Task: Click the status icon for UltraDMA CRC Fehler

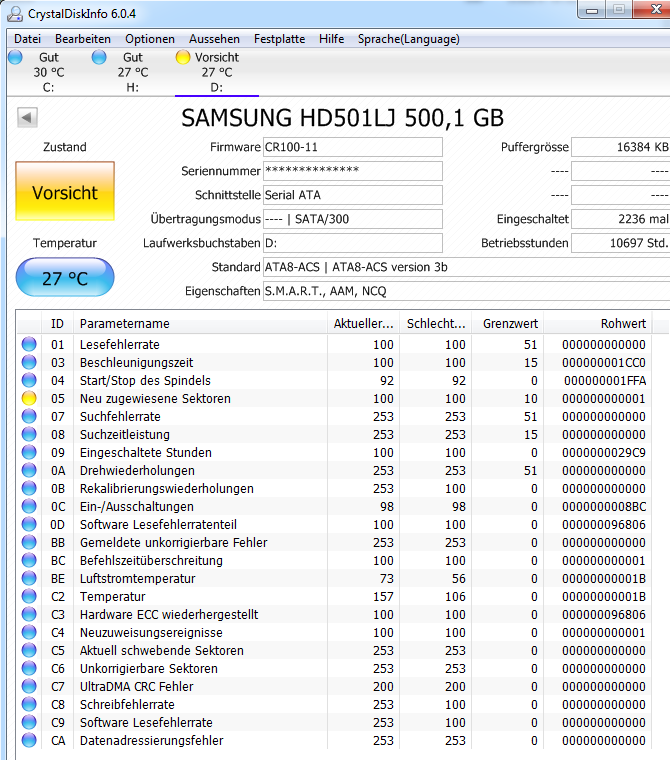Action: 29,686
